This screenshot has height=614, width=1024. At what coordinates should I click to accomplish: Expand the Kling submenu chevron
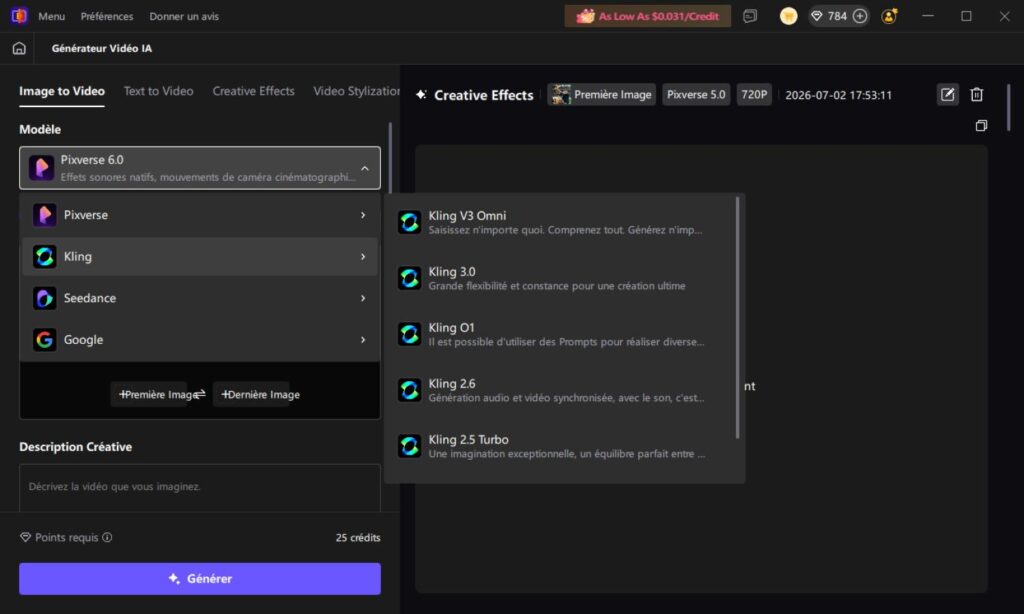363,257
